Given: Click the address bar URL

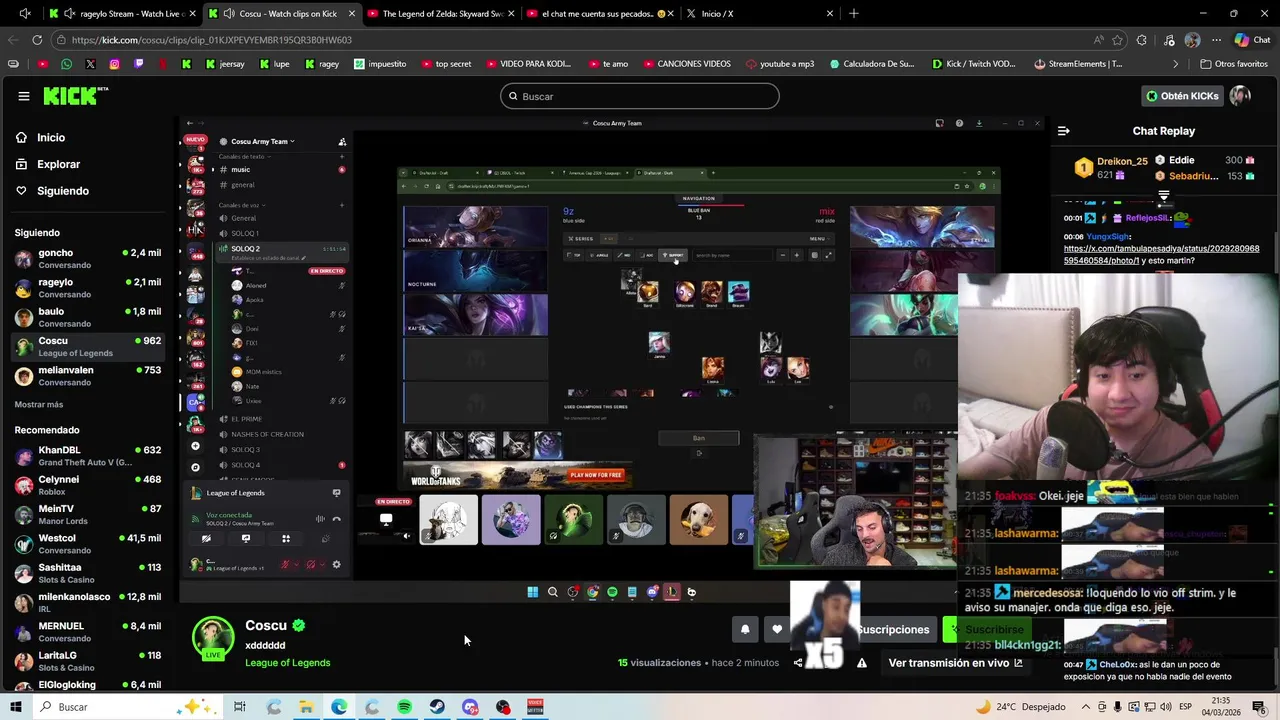Looking at the screenshot, I should click(212, 40).
